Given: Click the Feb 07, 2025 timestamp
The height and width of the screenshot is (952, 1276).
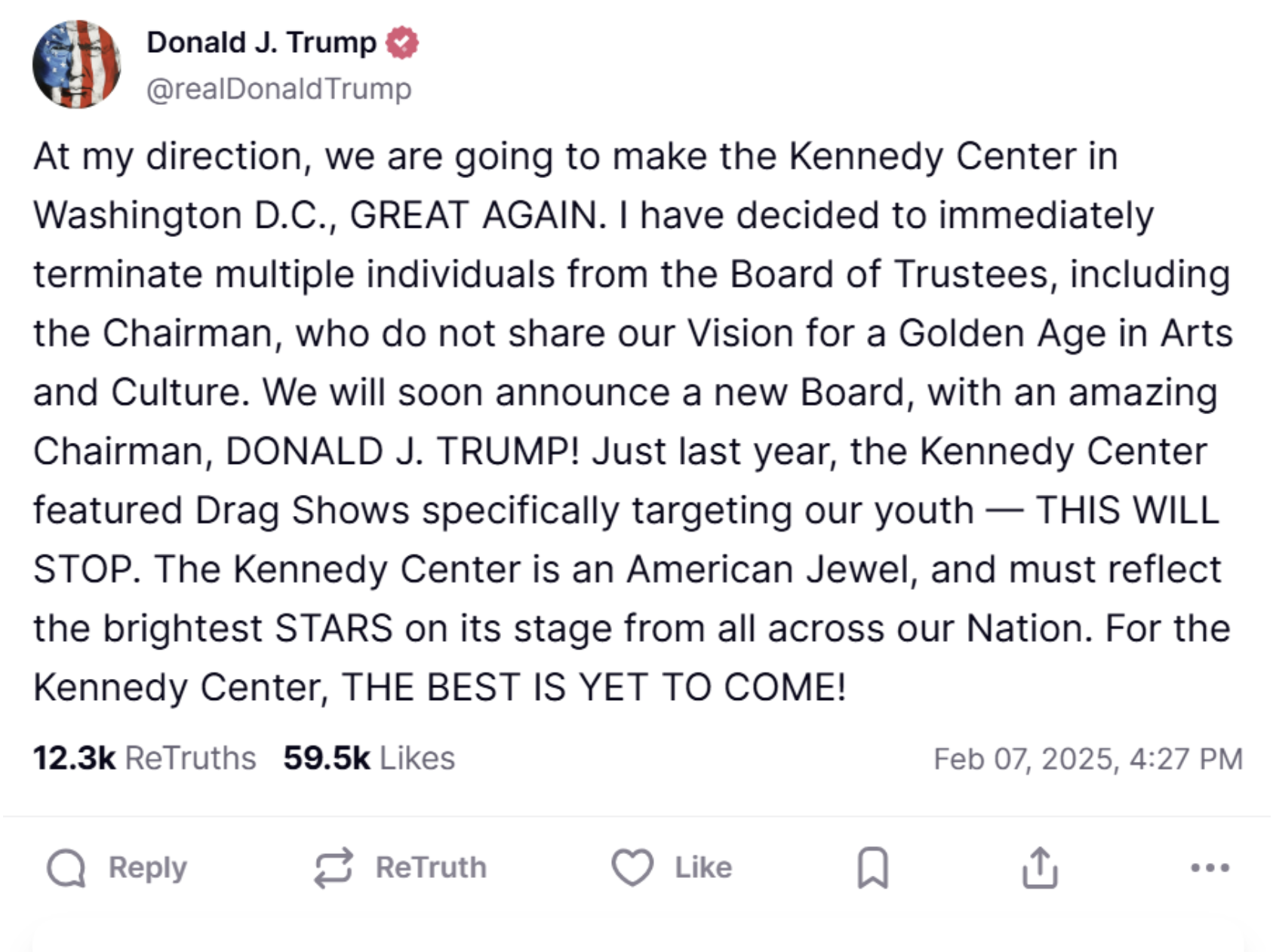Looking at the screenshot, I should 1087,759.
